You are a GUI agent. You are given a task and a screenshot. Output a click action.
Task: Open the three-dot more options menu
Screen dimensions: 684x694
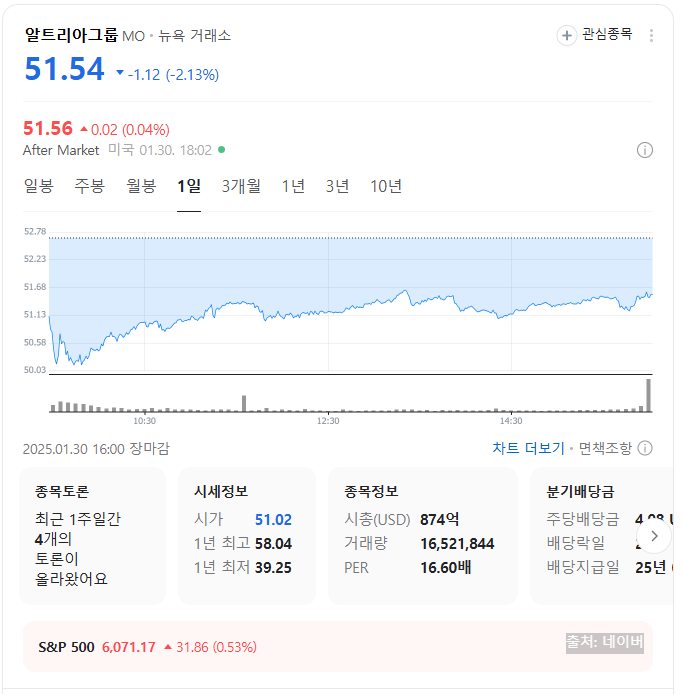coord(651,35)
